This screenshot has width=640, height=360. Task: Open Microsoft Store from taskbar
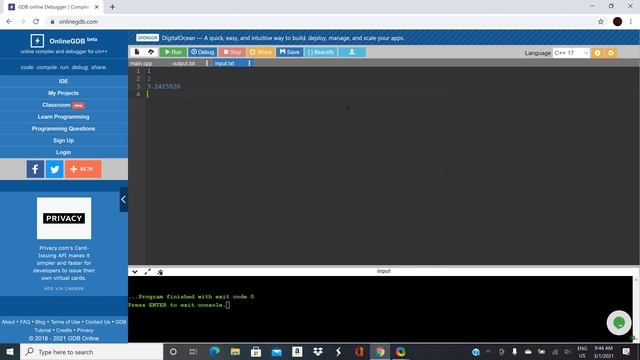[256, 351]
